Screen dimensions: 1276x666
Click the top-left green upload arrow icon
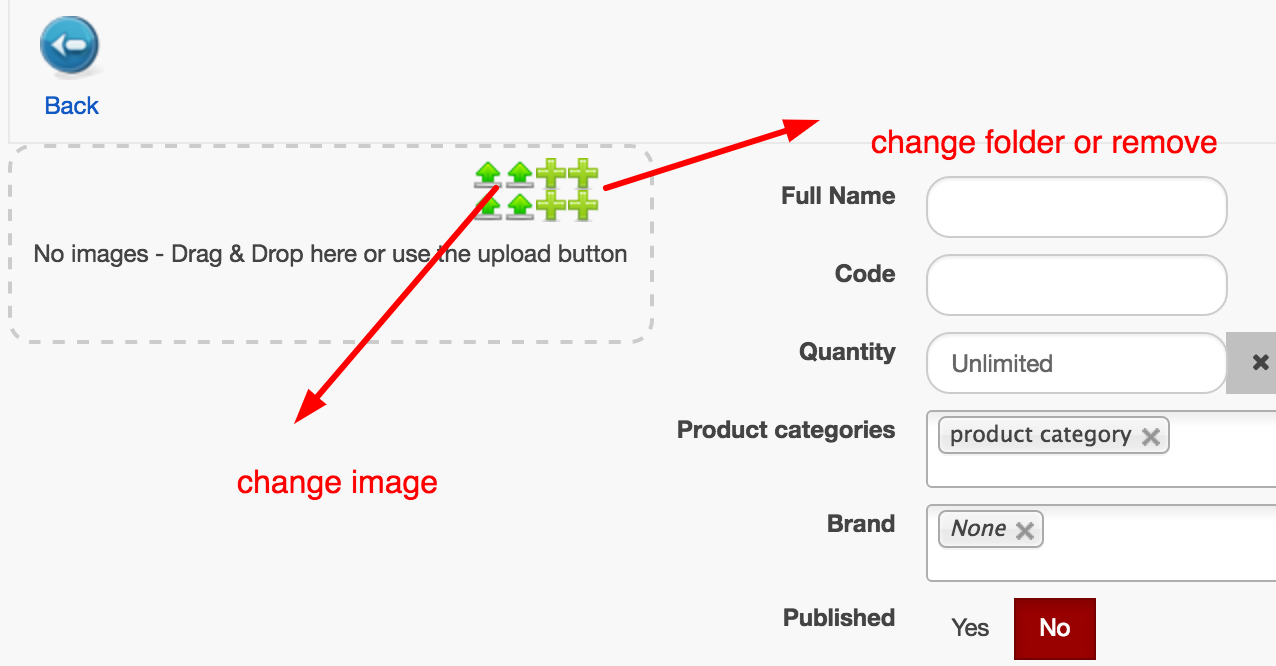[487, 174]
